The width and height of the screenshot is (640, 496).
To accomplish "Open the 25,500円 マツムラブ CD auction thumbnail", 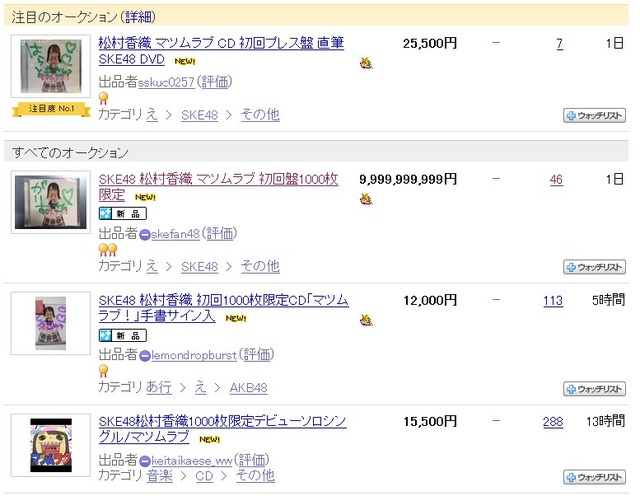I will [x=51, y=66].
